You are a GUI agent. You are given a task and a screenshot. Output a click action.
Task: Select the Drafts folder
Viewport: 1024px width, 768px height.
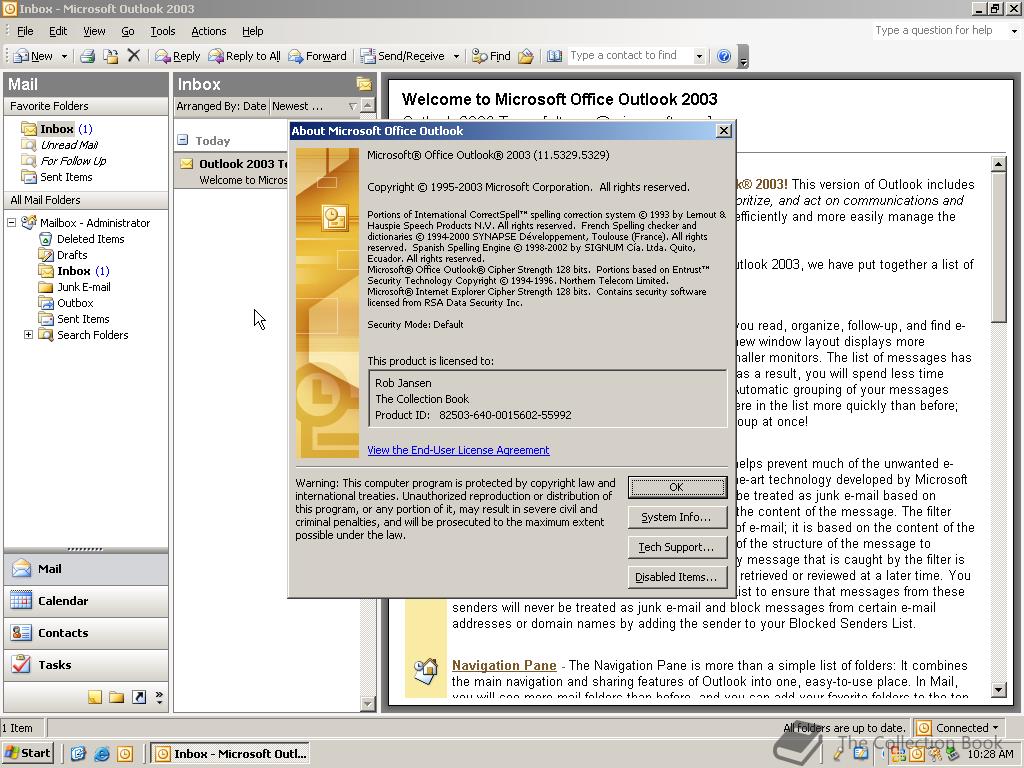[63, 255]
